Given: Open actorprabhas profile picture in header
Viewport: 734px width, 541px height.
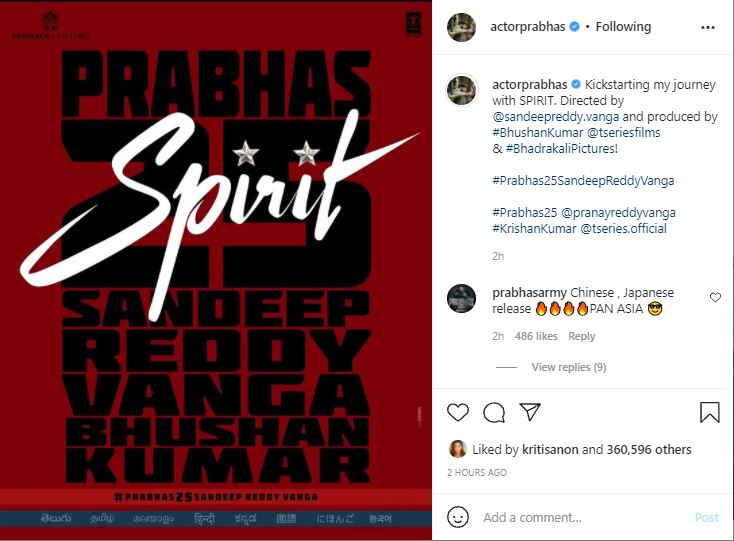Looking at the screenshot, I should pyautogui.click(x=462, y=27).
